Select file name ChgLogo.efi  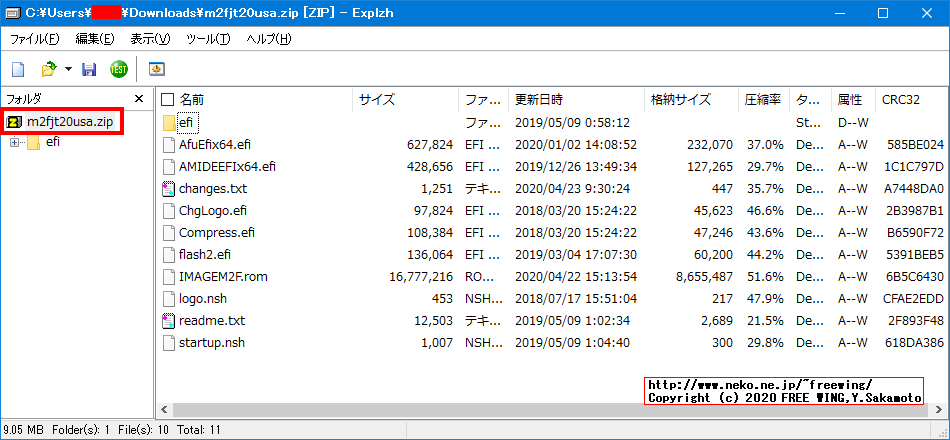coord(213,211)
